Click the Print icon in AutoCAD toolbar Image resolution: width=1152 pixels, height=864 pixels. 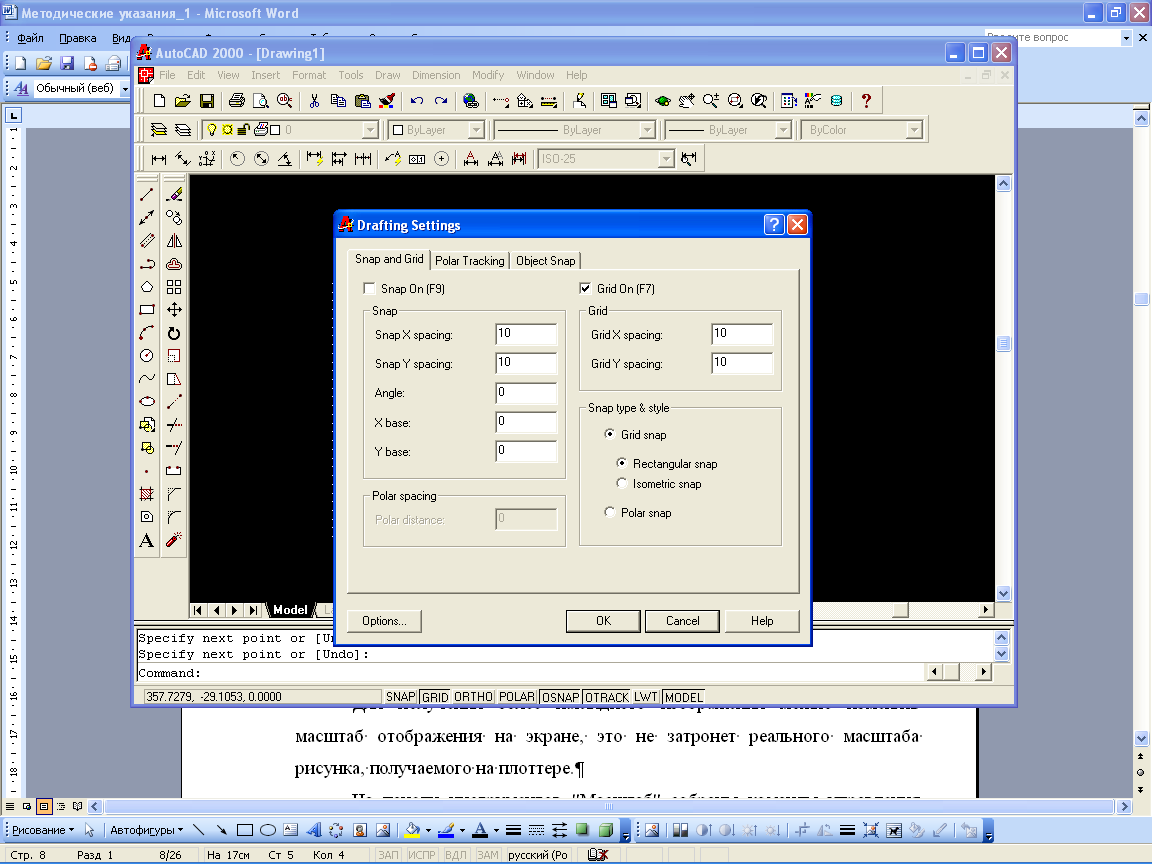pyautogui.click(x=237, y=101)
